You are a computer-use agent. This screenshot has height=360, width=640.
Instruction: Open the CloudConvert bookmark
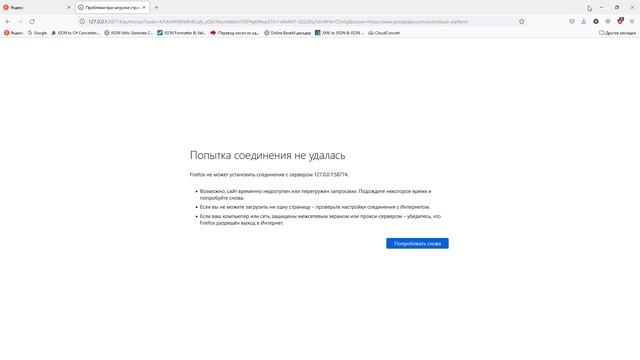click(384, 33)
